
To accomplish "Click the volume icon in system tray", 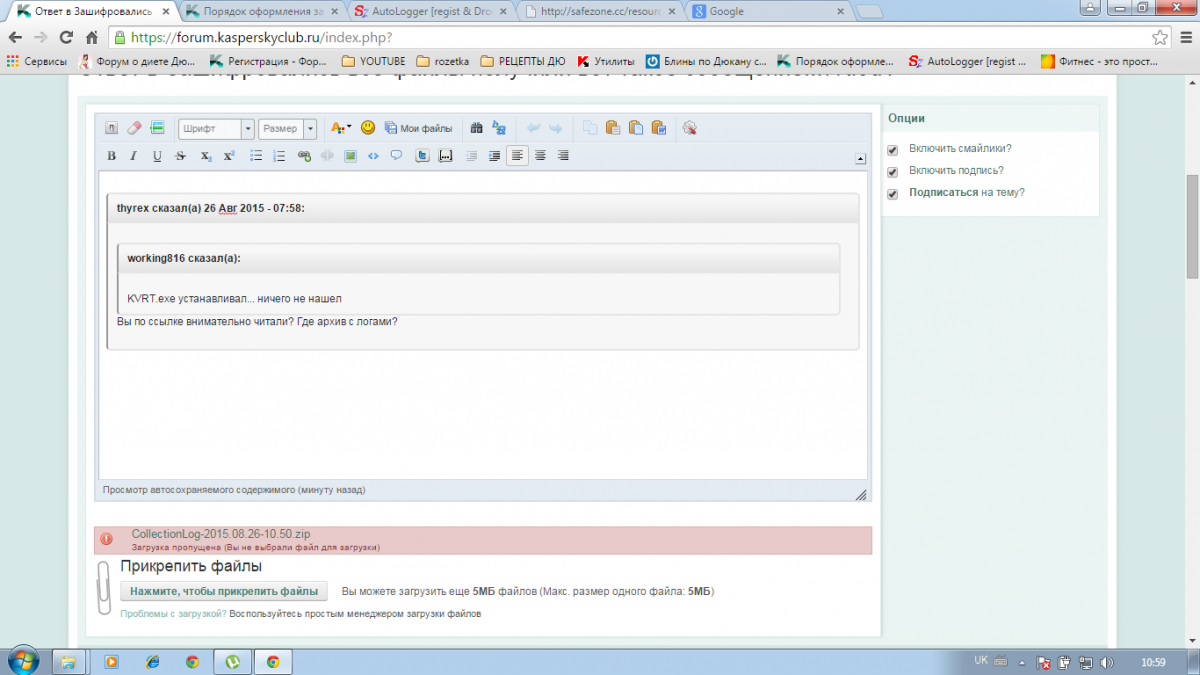I will point(1109,662).
